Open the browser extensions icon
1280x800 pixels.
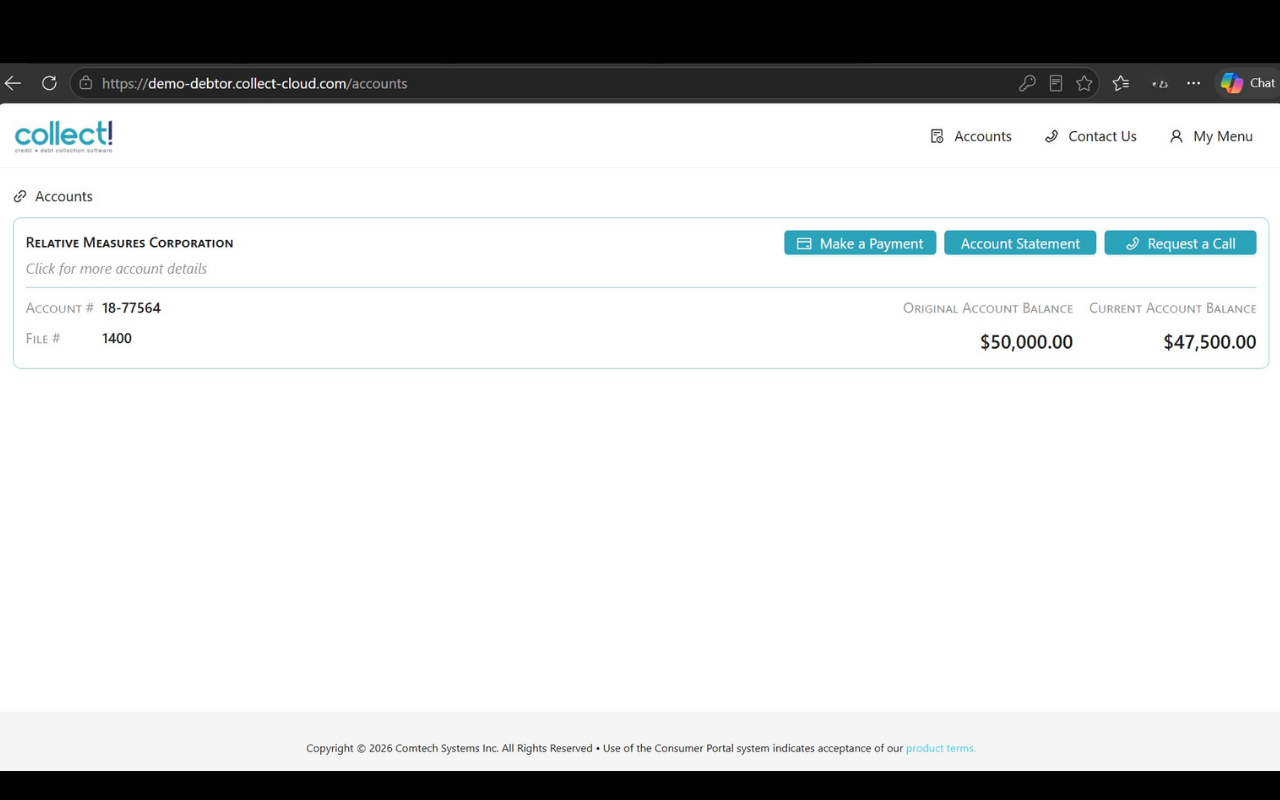tap(1160, 83)
